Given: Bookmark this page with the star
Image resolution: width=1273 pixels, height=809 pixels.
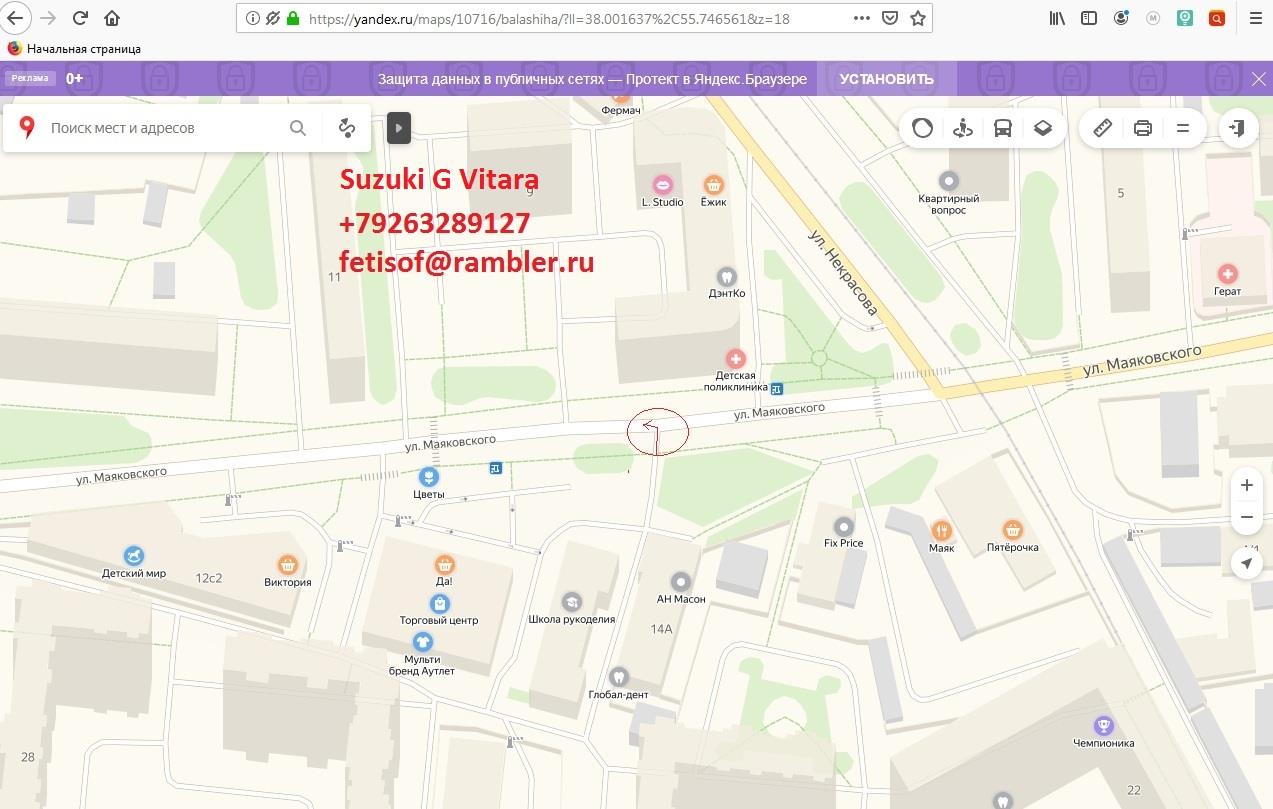Looking at the screenshot, I should (x=918, y=18).
